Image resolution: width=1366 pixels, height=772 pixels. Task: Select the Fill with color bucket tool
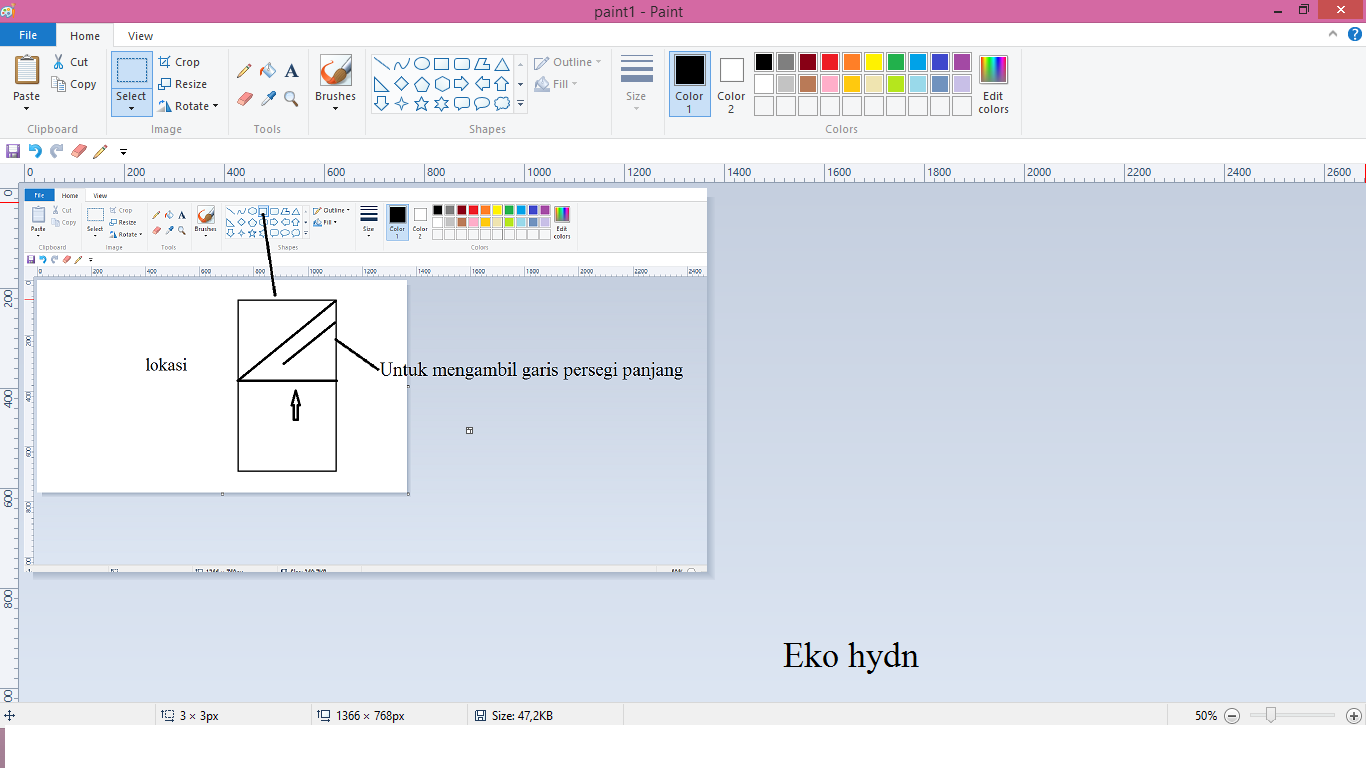(x=268, y=71)
